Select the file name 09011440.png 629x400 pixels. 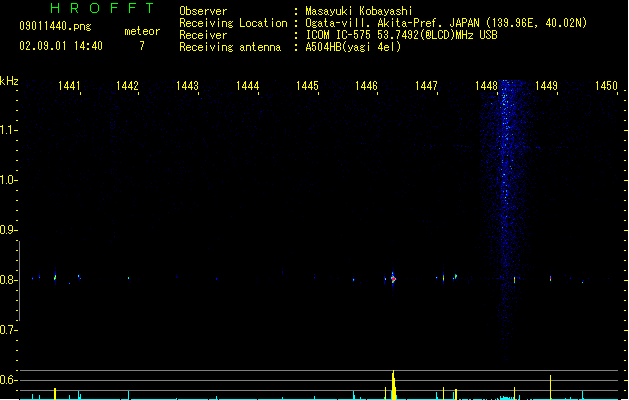(55, 26)
